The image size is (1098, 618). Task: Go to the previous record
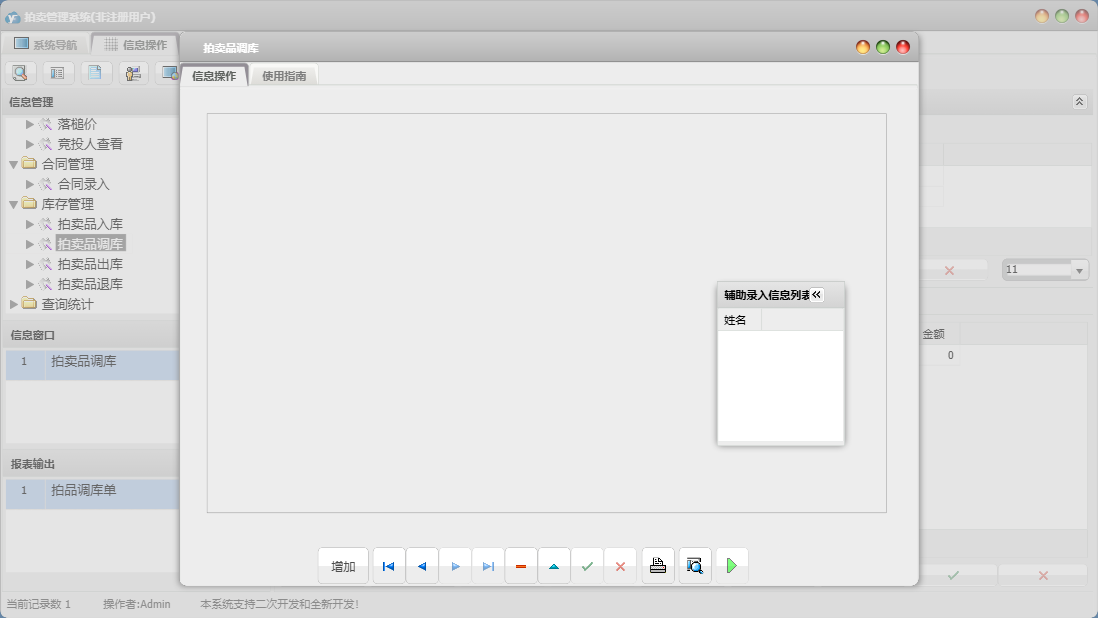coord(422,566)
